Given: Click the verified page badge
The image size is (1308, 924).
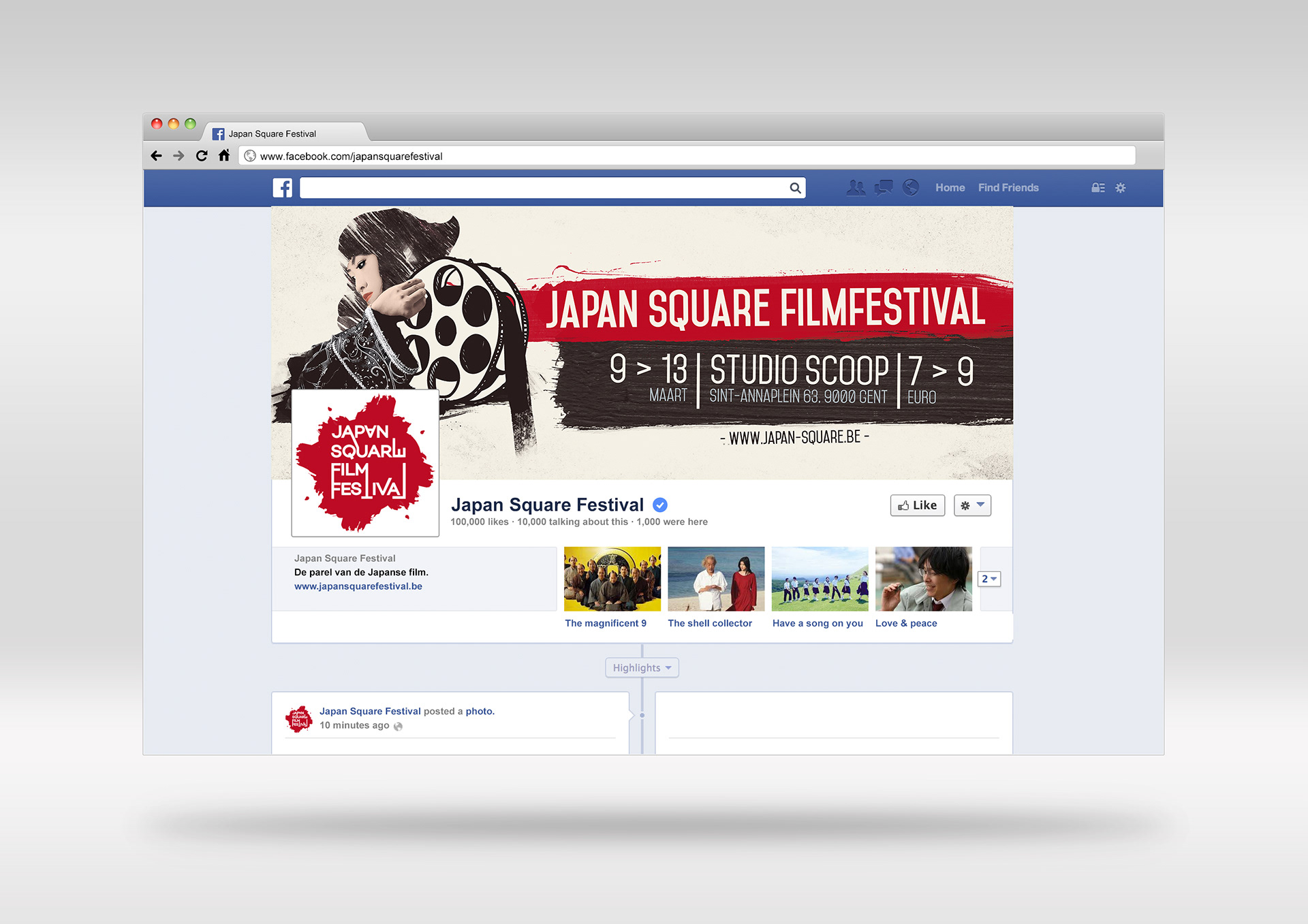Looking at the screenshot, I should tap(659, 505).
